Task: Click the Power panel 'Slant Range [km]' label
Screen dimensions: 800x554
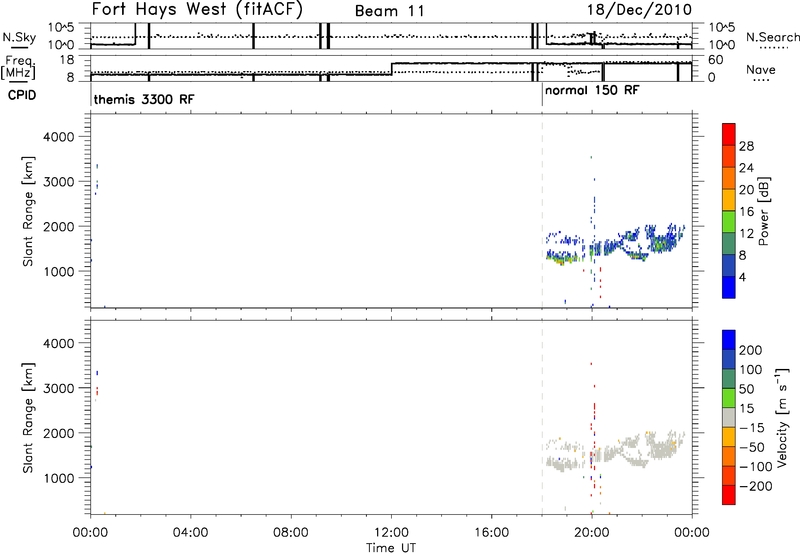Action: pyautogui.click(x=28, y=211)
